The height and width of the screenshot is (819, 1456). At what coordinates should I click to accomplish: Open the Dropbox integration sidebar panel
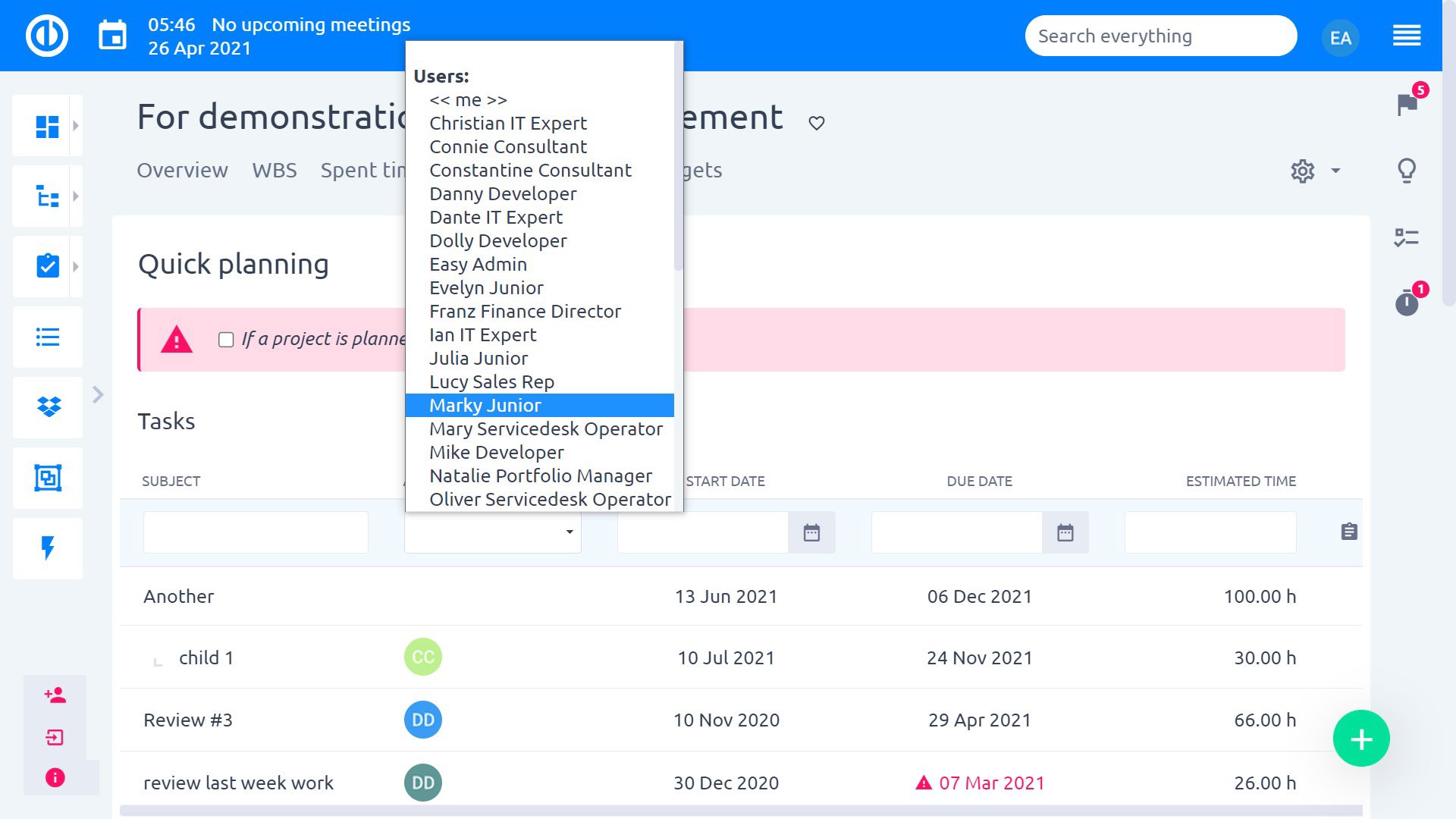47,407
